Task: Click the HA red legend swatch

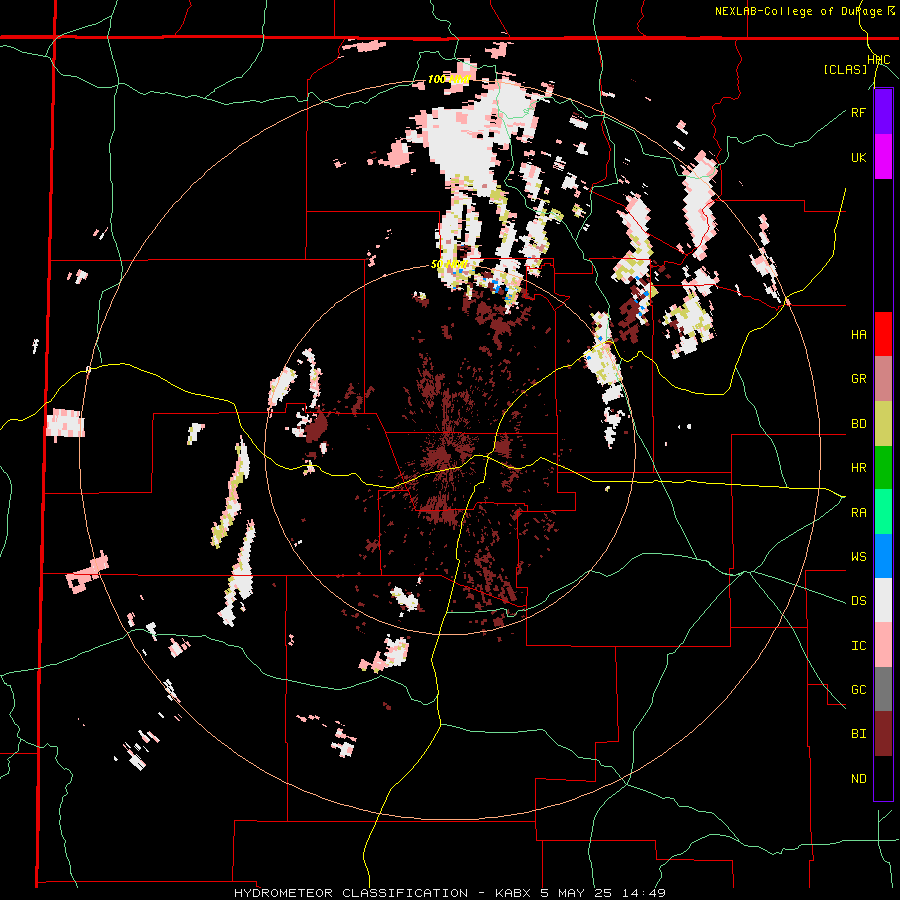Action: (883, 334)
